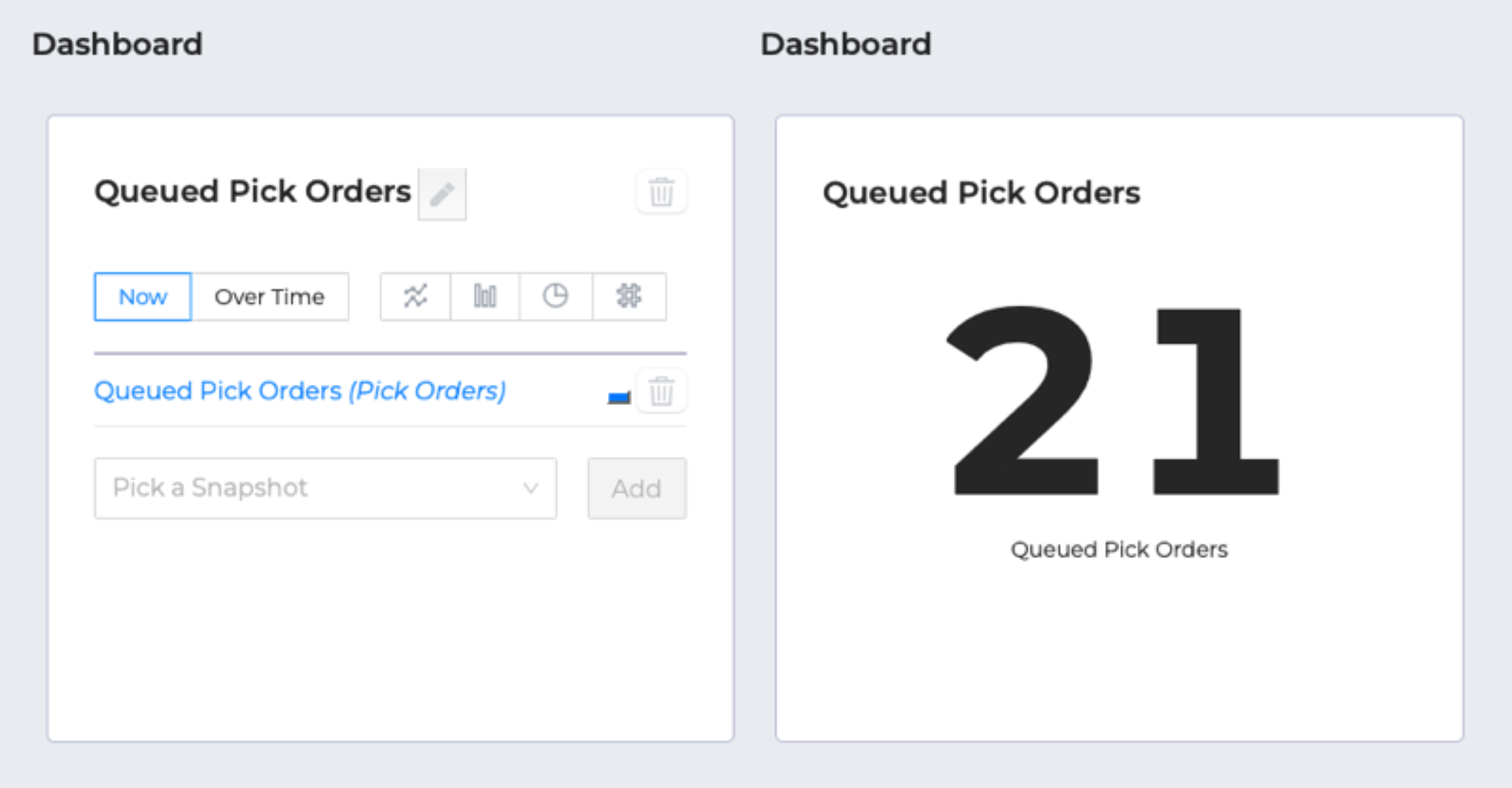
Task: Click the blue color swatch for snapshot
Action: pos(619,397)
